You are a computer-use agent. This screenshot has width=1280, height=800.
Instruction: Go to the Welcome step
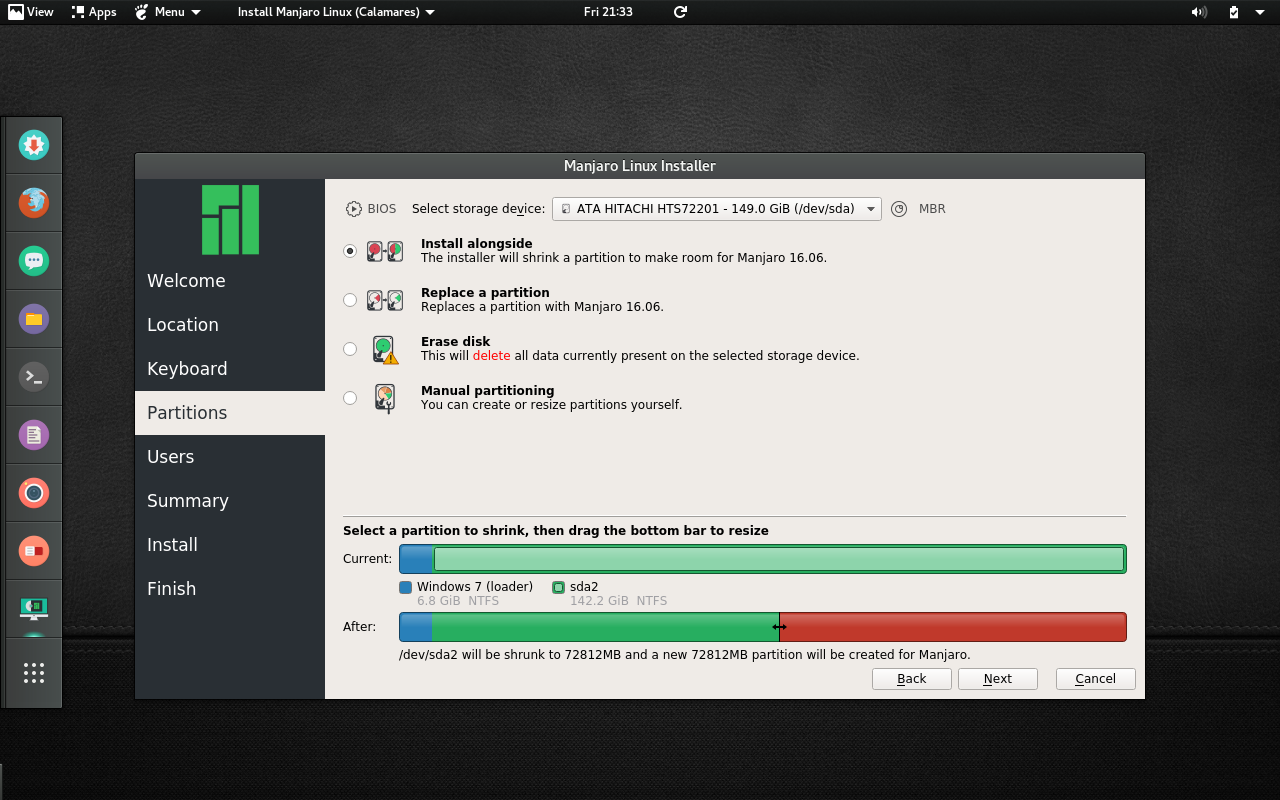click(230, 281)
